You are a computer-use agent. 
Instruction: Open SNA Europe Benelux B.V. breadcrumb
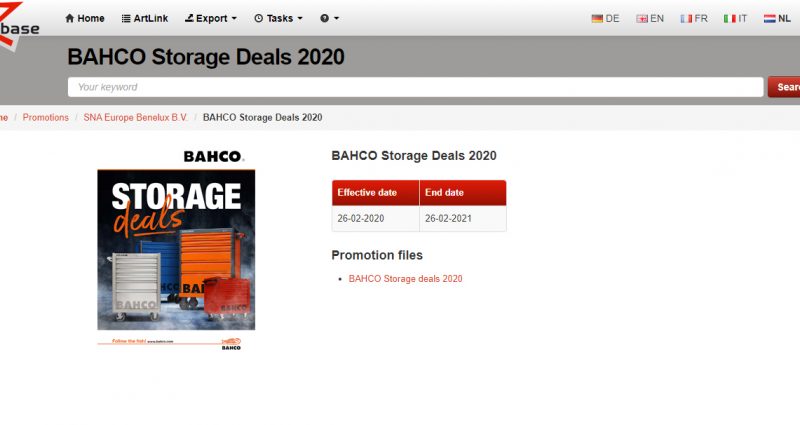[135, 117]
